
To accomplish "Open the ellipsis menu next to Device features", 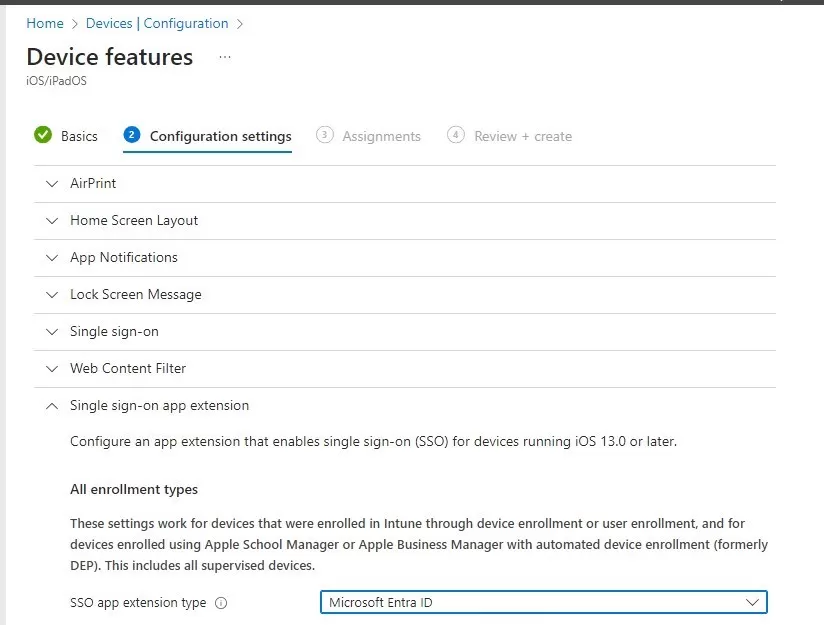I will 224,57.
